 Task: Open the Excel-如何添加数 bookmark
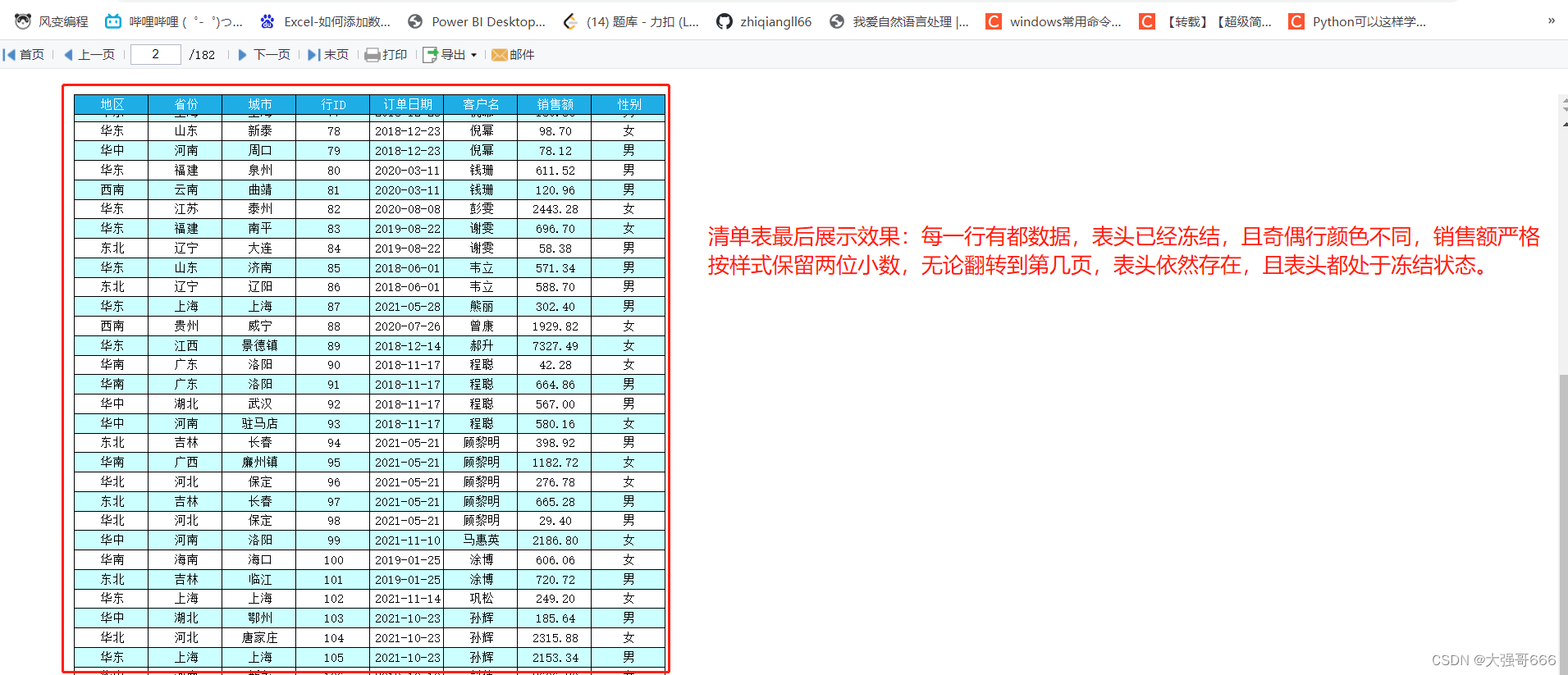[325, 21]
